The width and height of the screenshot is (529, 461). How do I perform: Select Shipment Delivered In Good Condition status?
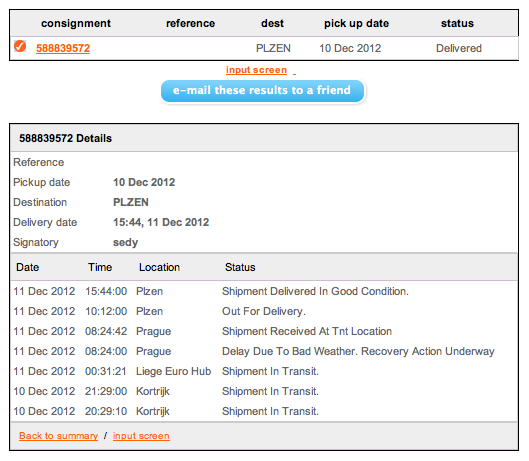point(315,291)
